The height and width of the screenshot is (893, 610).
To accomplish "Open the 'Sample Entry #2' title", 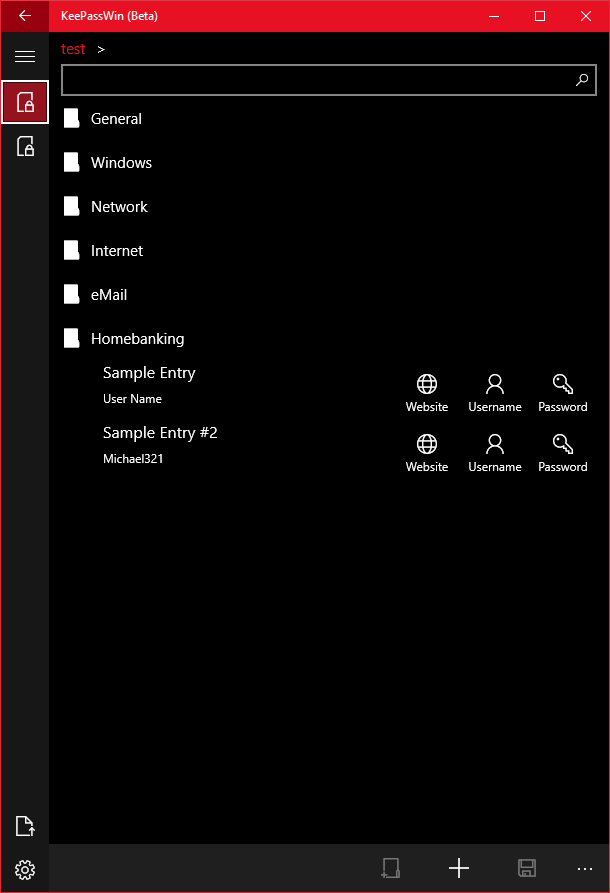I will (160, 433).
